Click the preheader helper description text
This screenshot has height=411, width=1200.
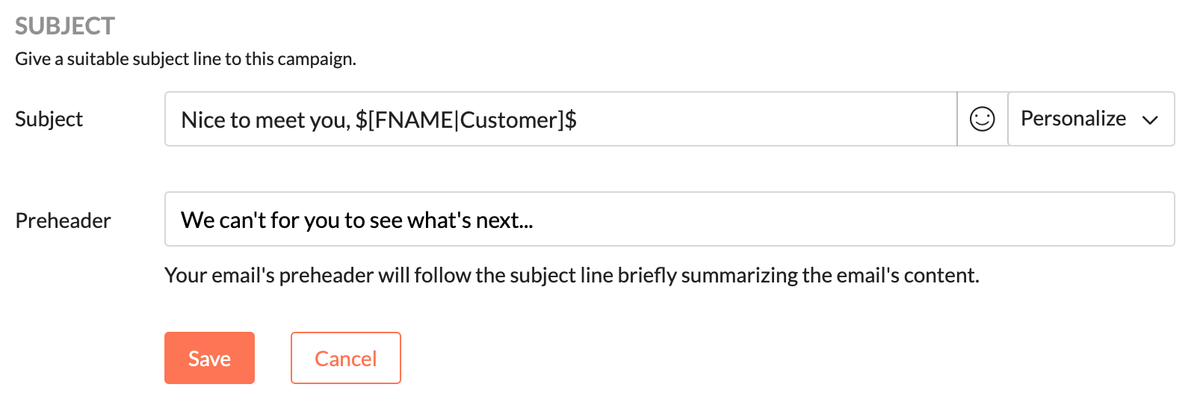tap(571, 274)
